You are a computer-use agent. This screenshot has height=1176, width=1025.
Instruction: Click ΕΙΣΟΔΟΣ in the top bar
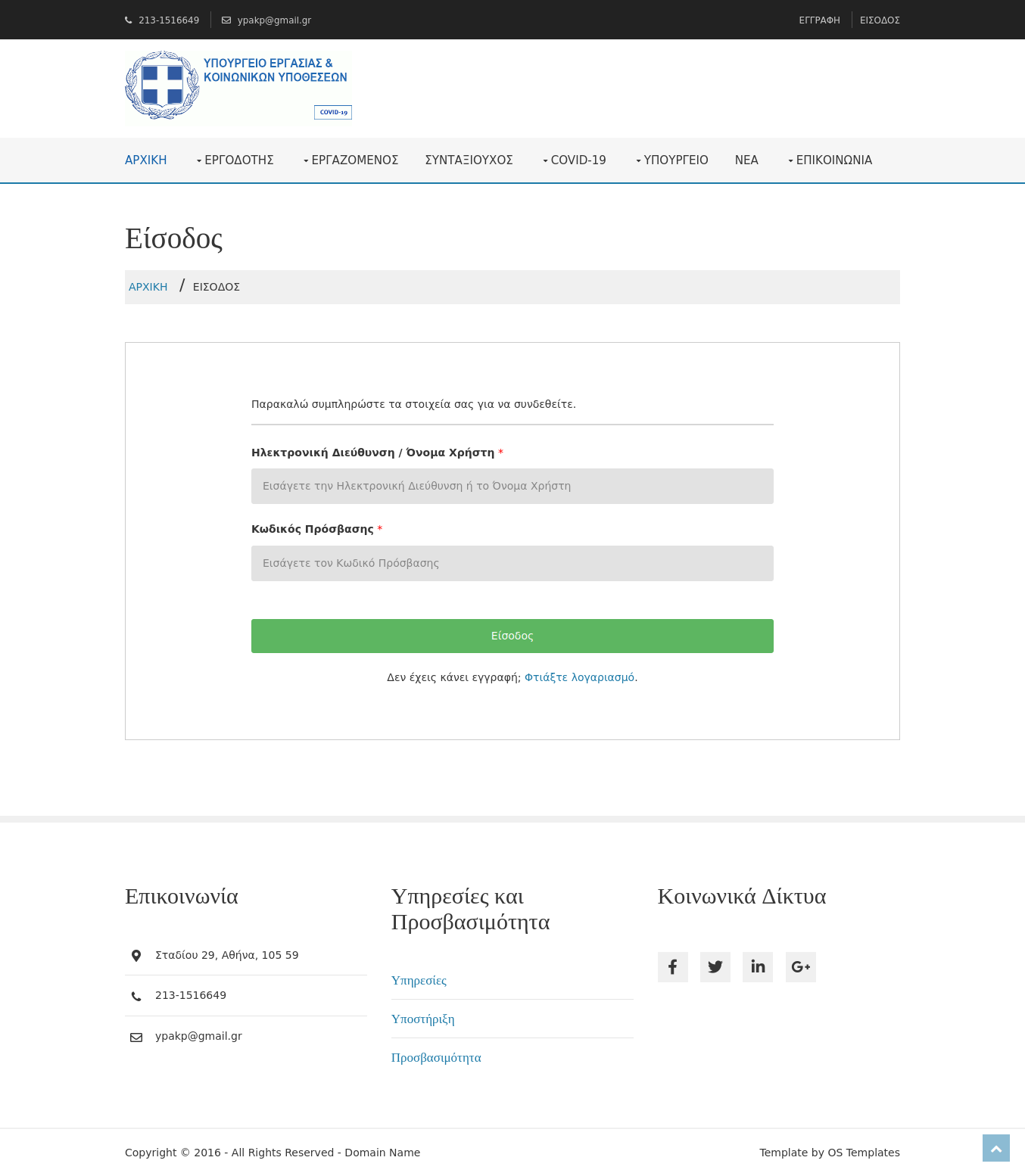pos(880,20)
